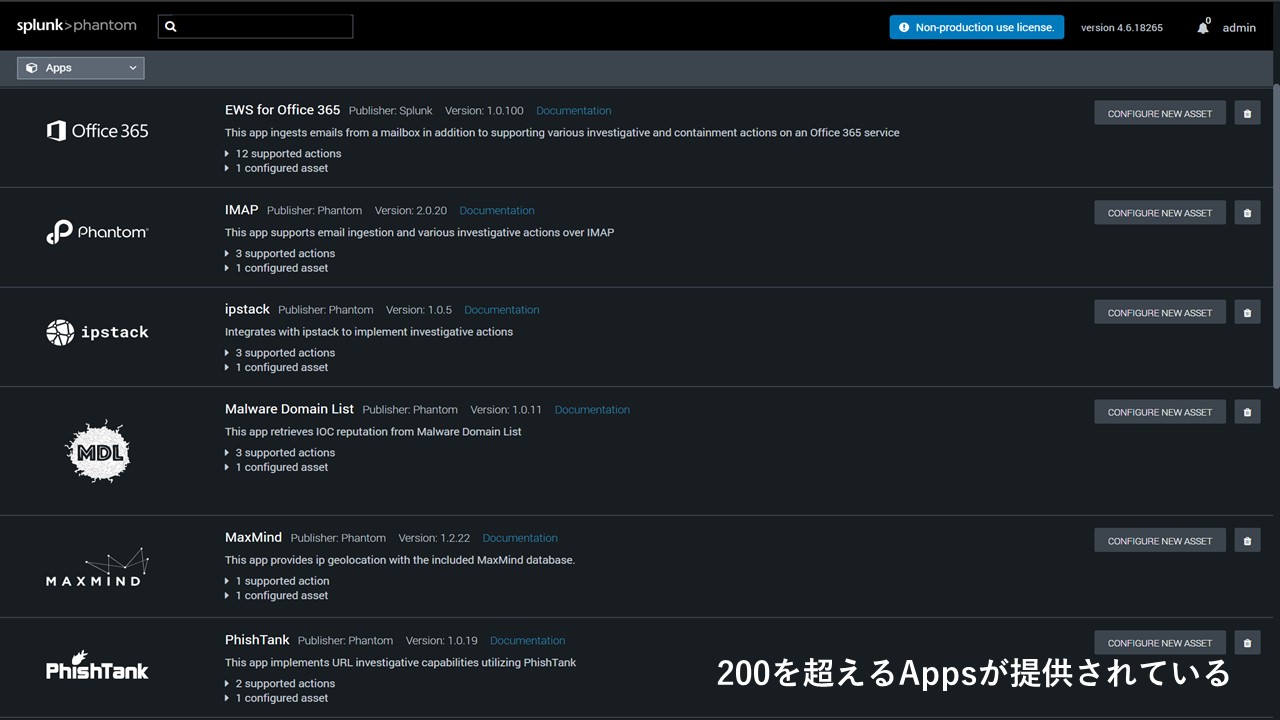
Task: Delete the Malware Domain List app
Action: [x=1247, y=411]
